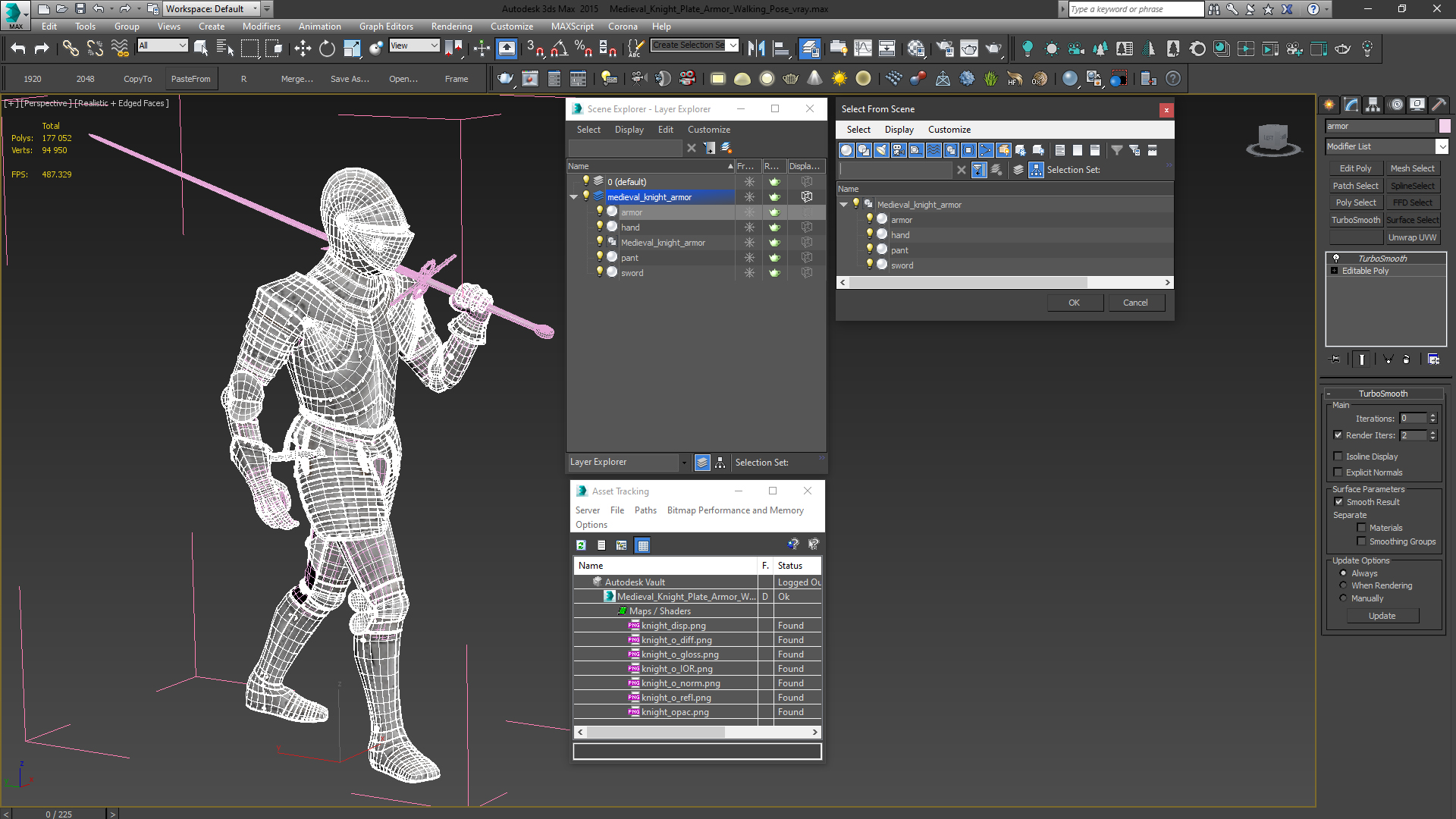Click the Select From Scene search field

895,170
